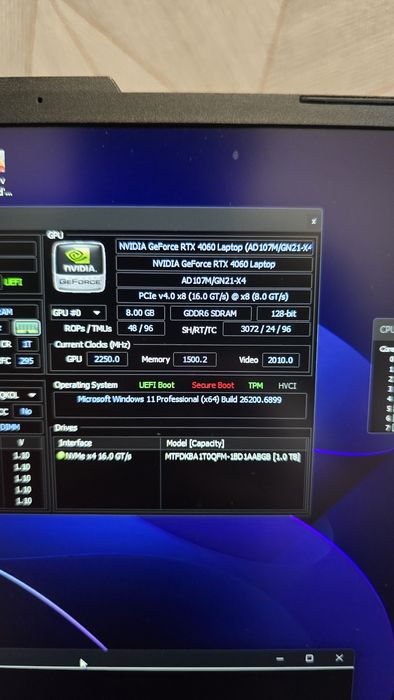Click the PCIe v4.0 x8 link info field
Image resolution: width=394 pixels, height=700 pixels.
(214, 296)
